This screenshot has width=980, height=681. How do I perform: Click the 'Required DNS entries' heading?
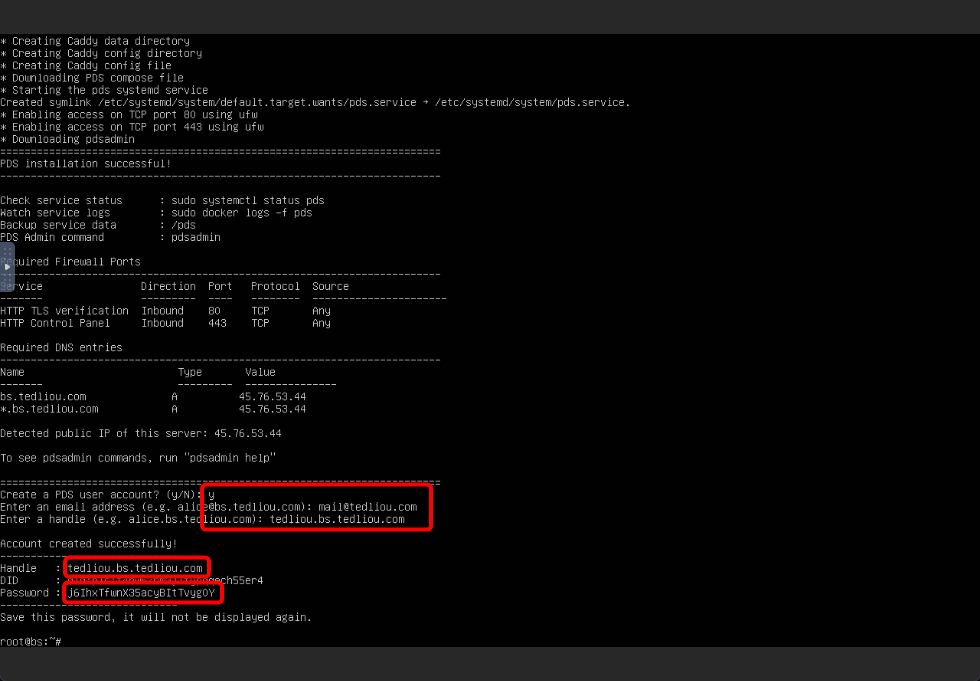pyautogui.click(x=61, y=347)
